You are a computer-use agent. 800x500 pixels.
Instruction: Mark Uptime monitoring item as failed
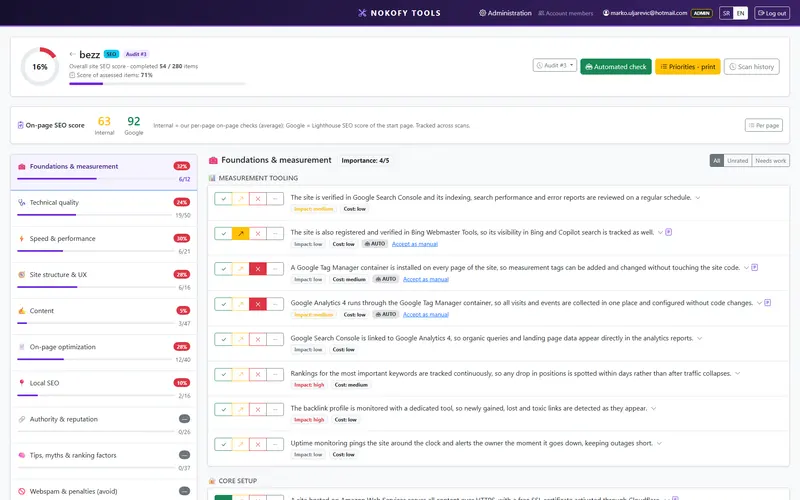pyautogui.click(x=258, y=444)
